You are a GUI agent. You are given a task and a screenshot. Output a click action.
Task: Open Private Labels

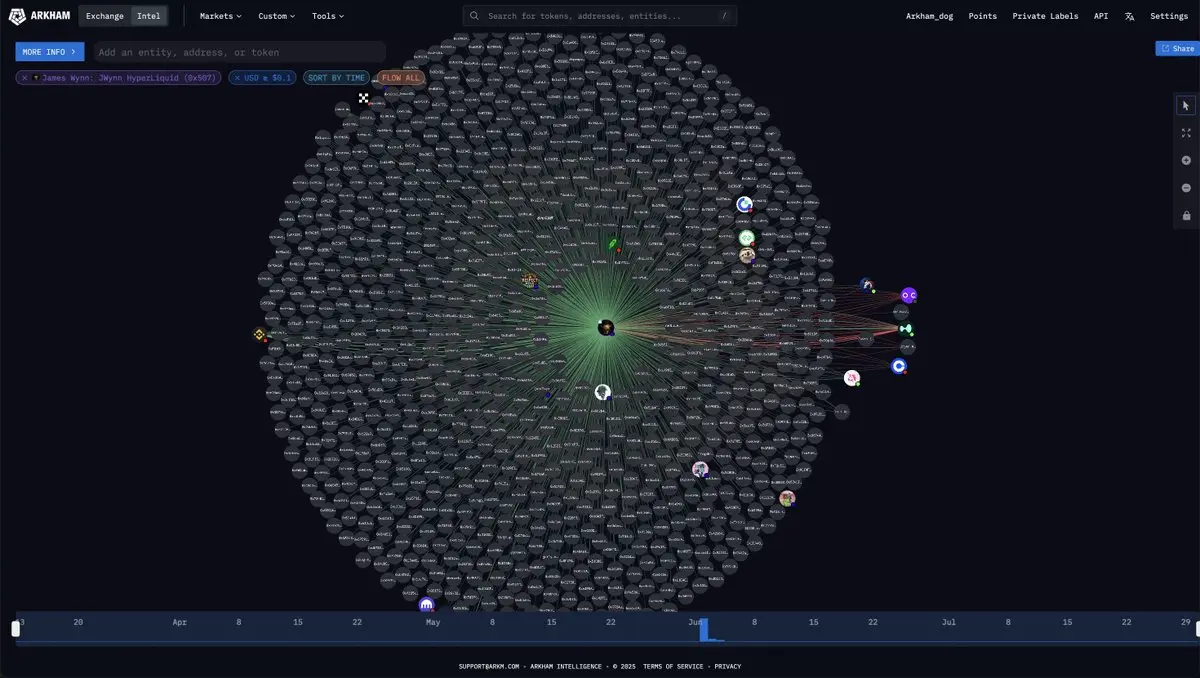[1045, 16]
